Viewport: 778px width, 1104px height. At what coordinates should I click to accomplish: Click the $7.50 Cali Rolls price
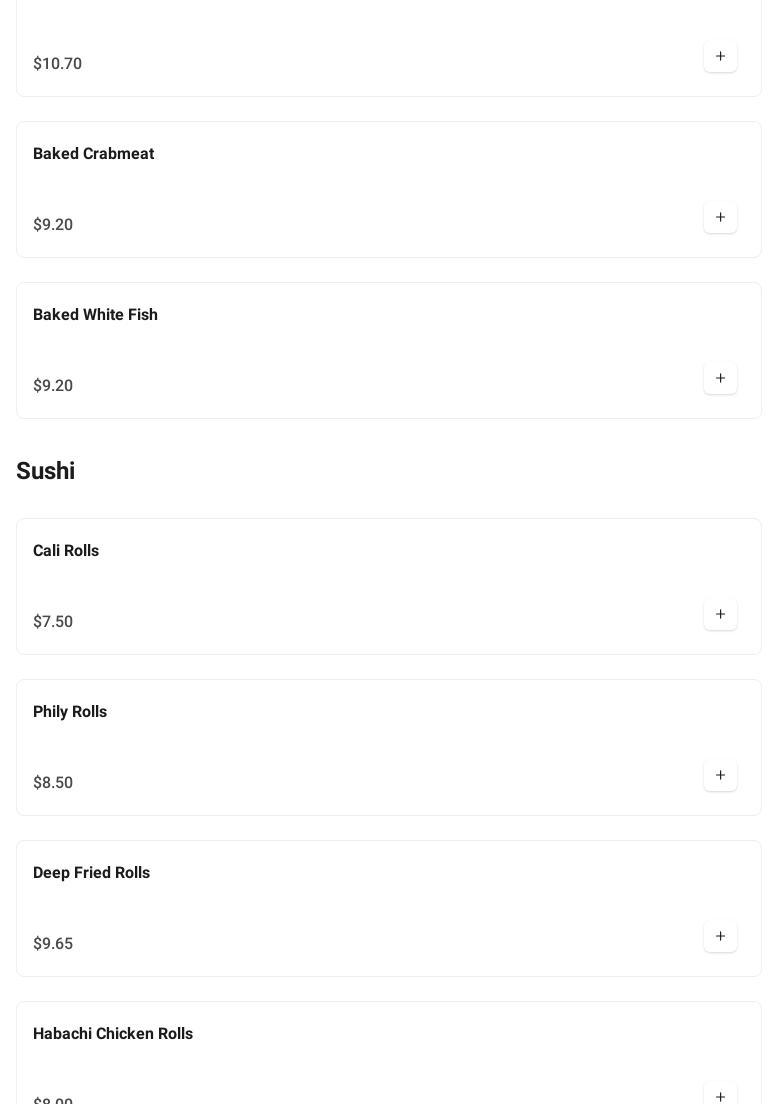point(53,622)
